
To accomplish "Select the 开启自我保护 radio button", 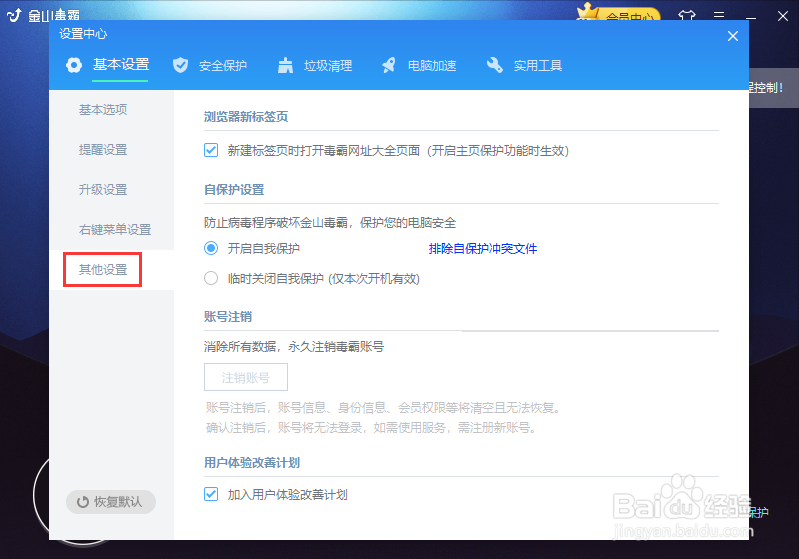I will 211,248.
